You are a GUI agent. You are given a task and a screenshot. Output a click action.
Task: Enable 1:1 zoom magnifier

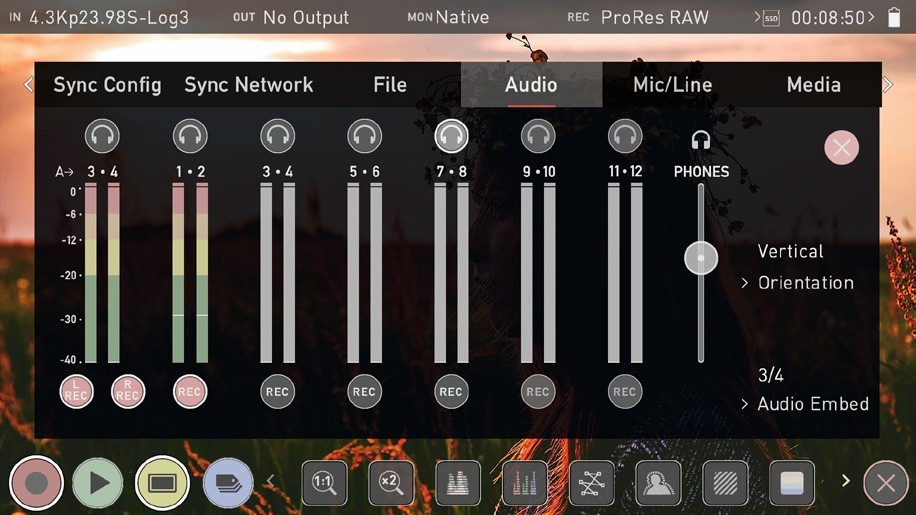[324, 483]
